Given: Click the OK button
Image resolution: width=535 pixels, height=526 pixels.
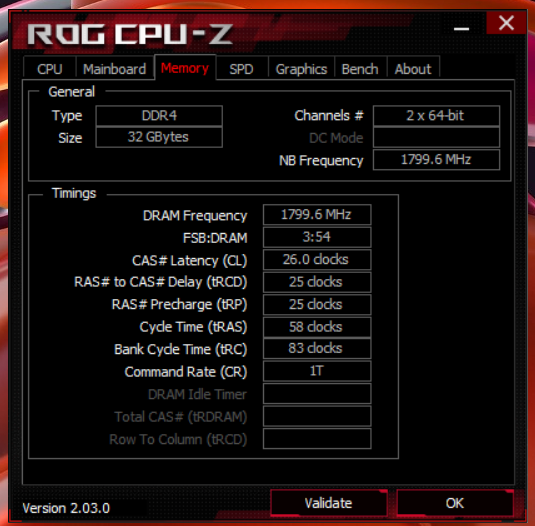Looking at the screenshot, I should (x=455, y=503).
